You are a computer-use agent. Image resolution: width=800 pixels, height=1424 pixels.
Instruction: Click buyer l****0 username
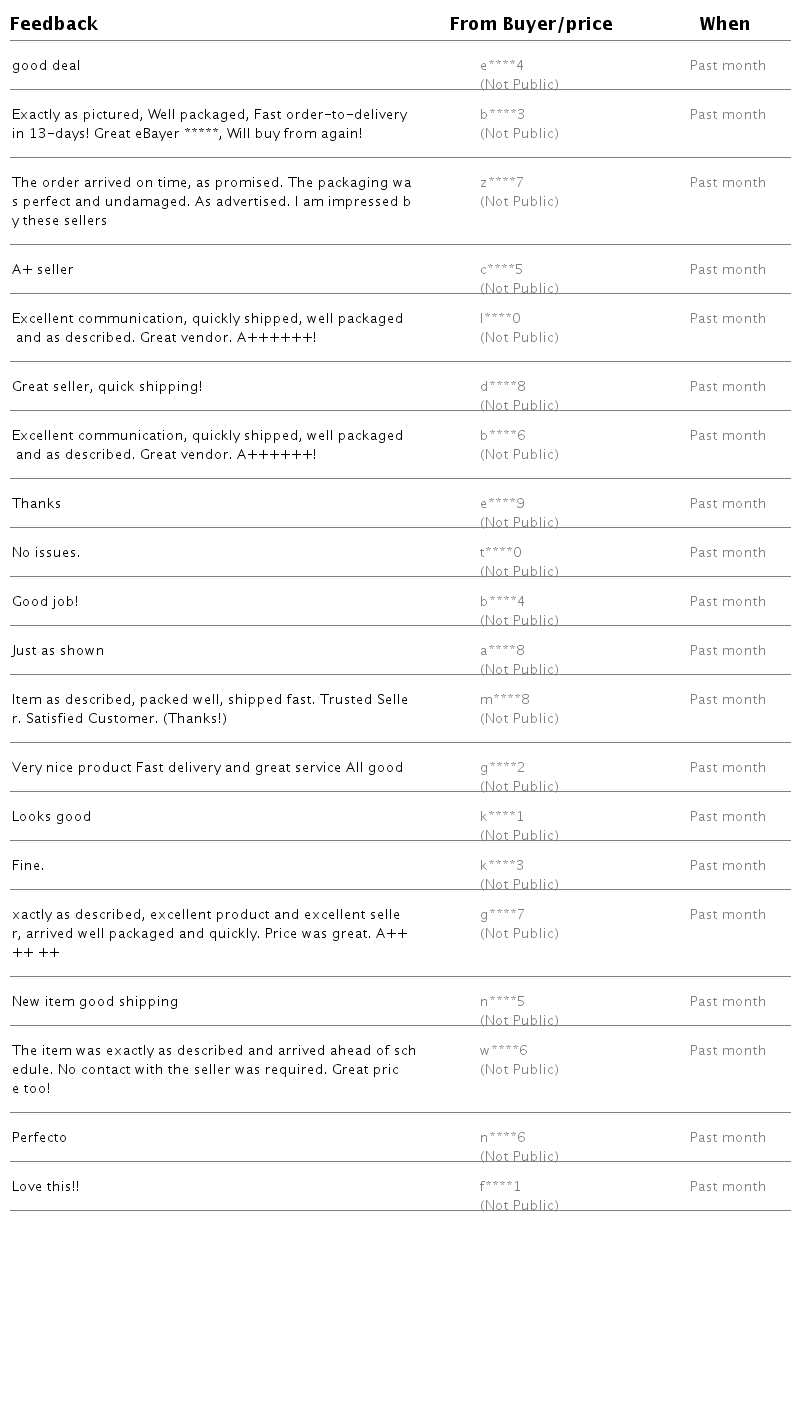(501, 319)
